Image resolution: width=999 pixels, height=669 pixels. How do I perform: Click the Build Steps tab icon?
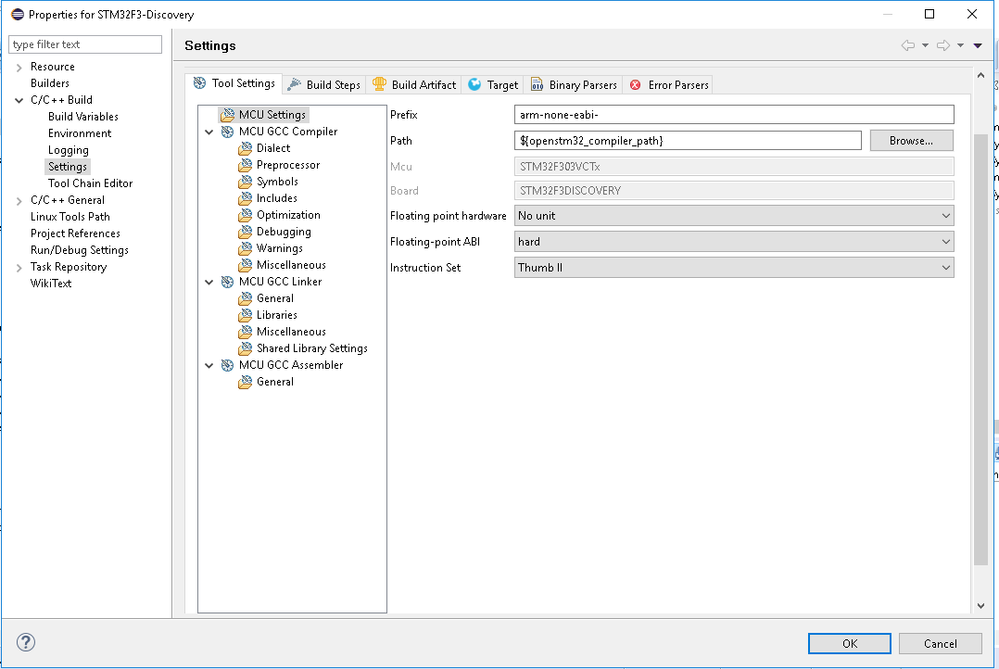click(x=294, y=85)
